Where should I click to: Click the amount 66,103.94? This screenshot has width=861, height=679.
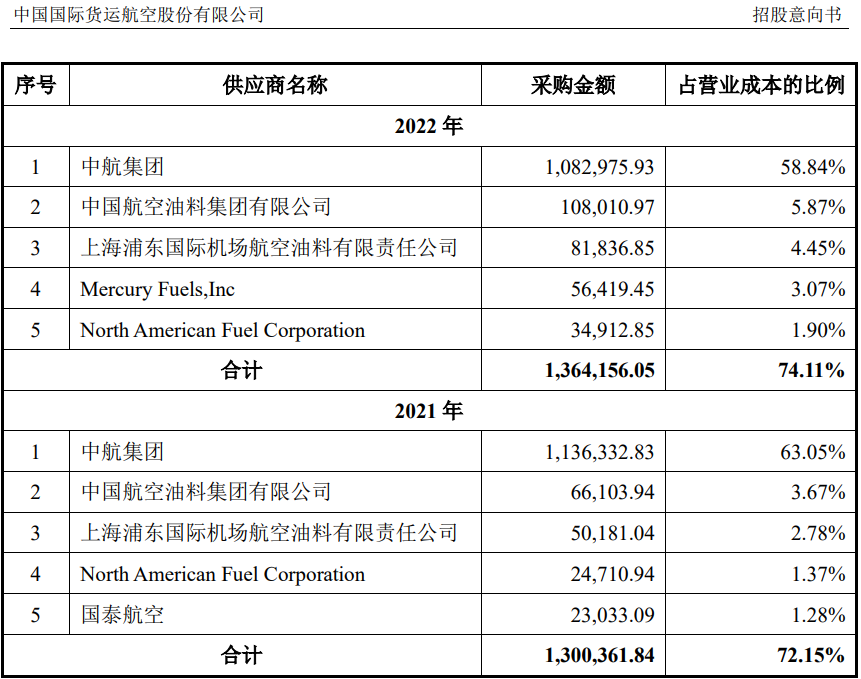(x=613, y=492)
